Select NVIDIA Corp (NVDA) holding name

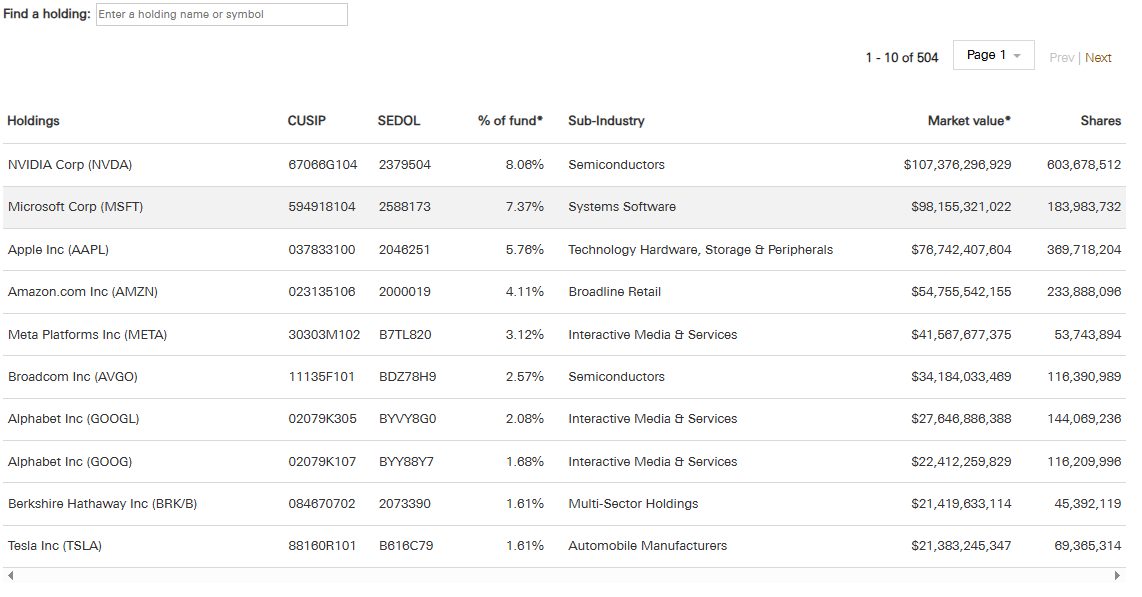70,165
